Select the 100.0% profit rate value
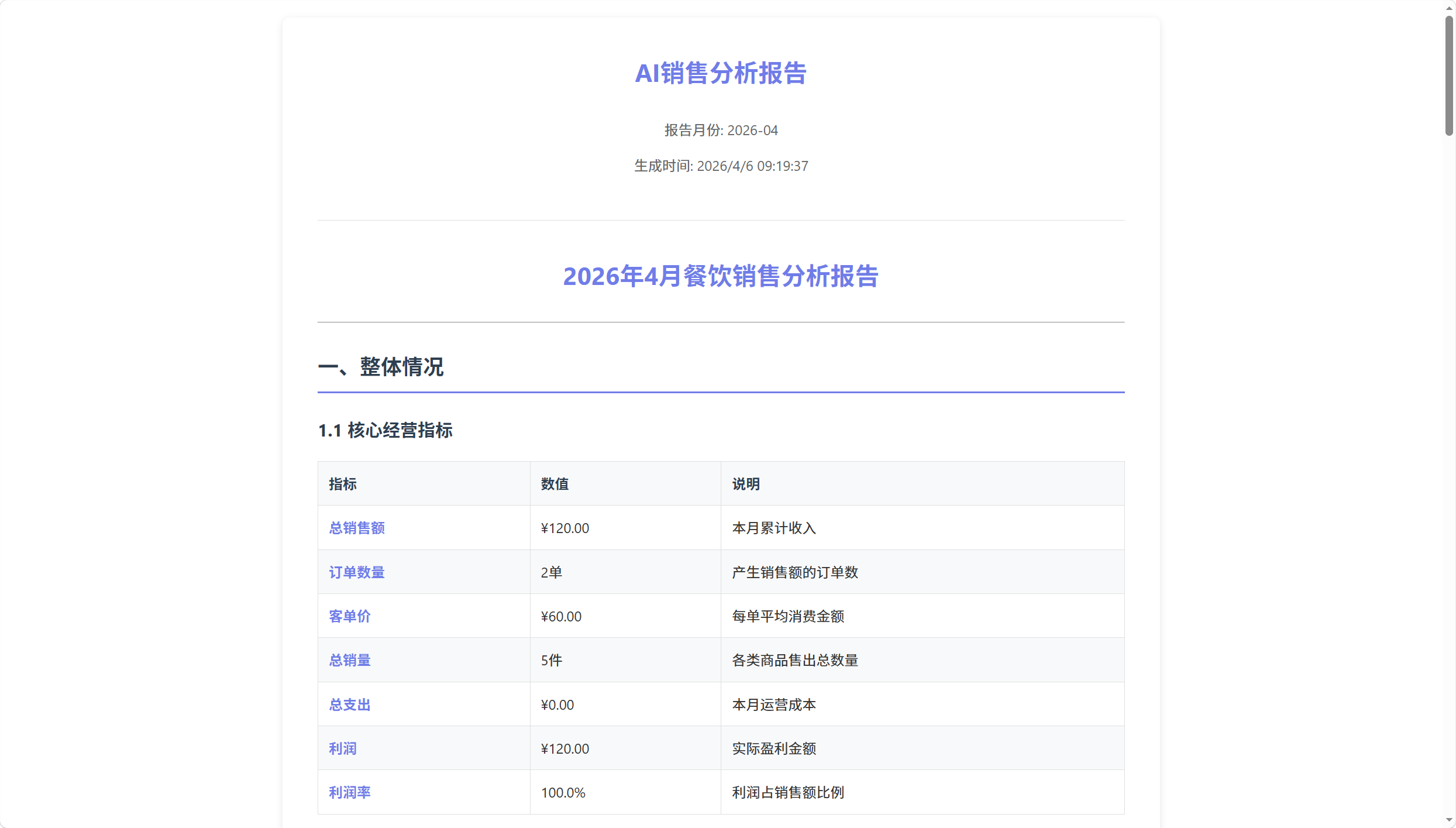 (x=563, y=792)
